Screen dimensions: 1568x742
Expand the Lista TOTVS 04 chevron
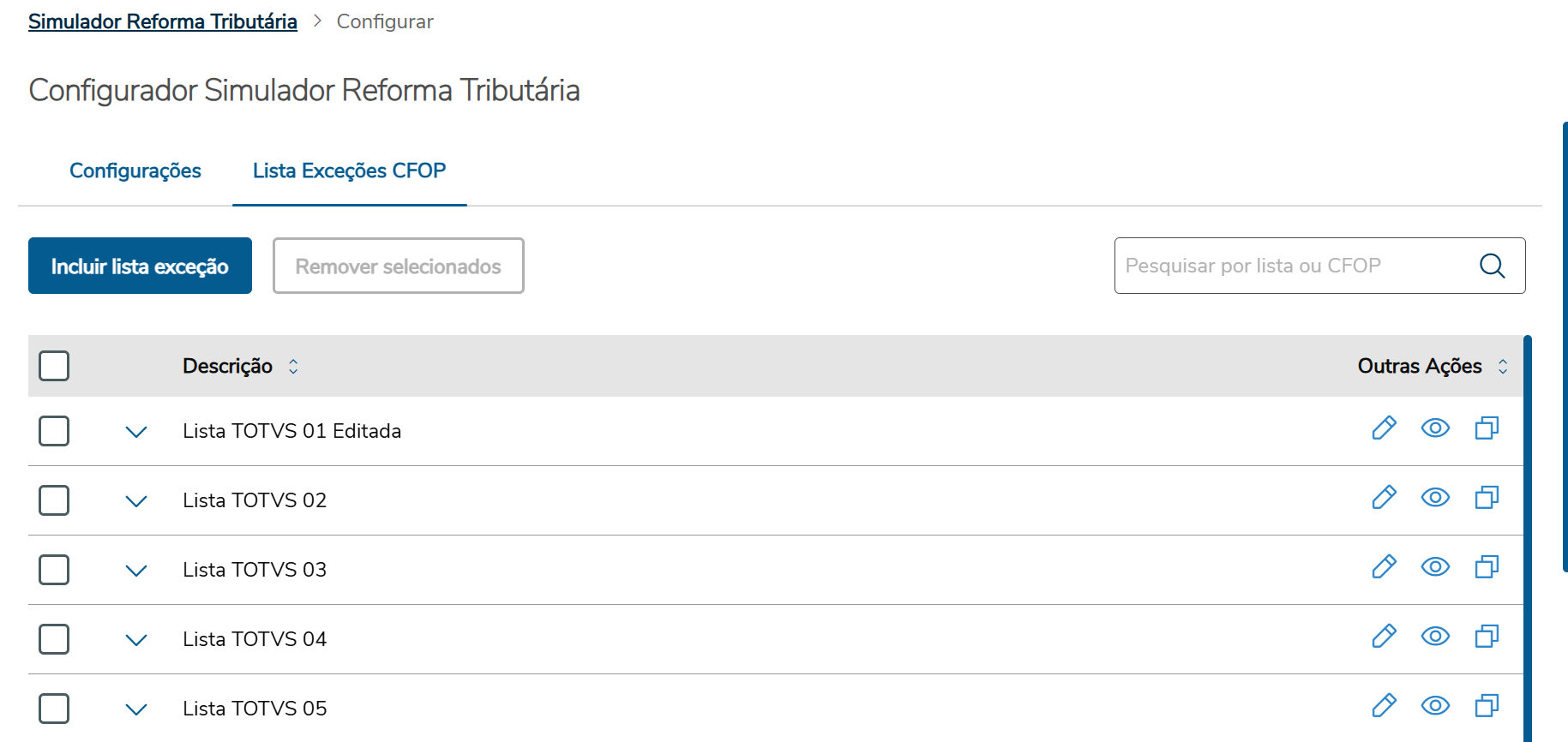coord(136,639)
